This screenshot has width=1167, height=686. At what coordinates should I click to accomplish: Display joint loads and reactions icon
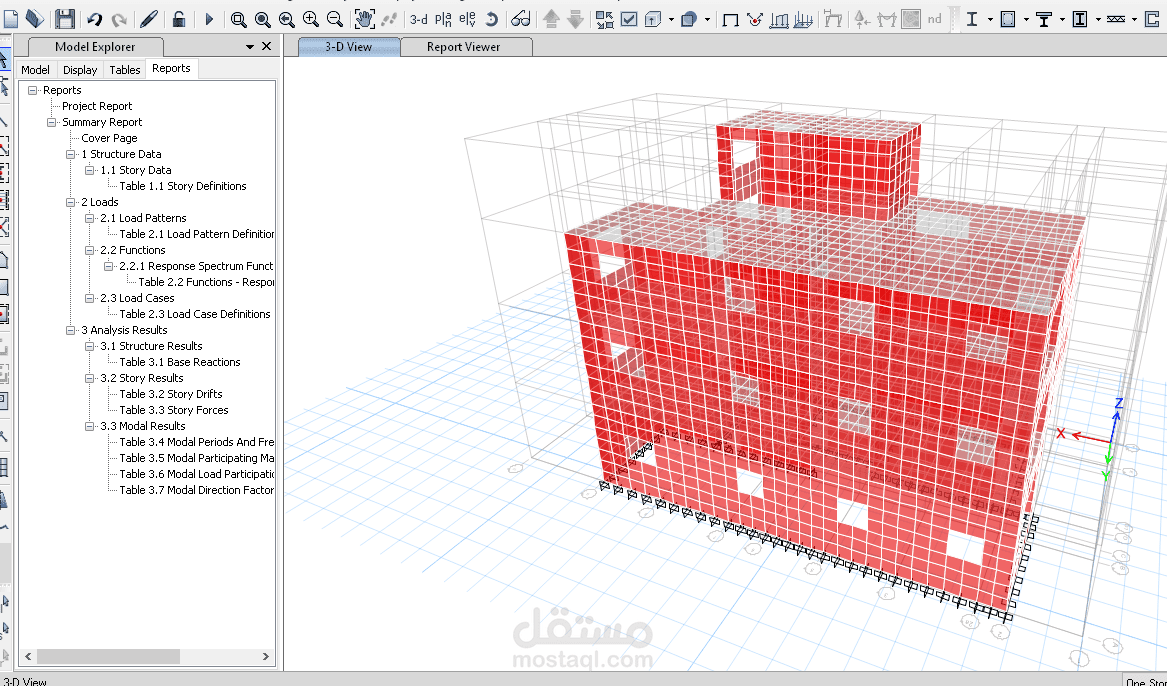click(755, 19)
